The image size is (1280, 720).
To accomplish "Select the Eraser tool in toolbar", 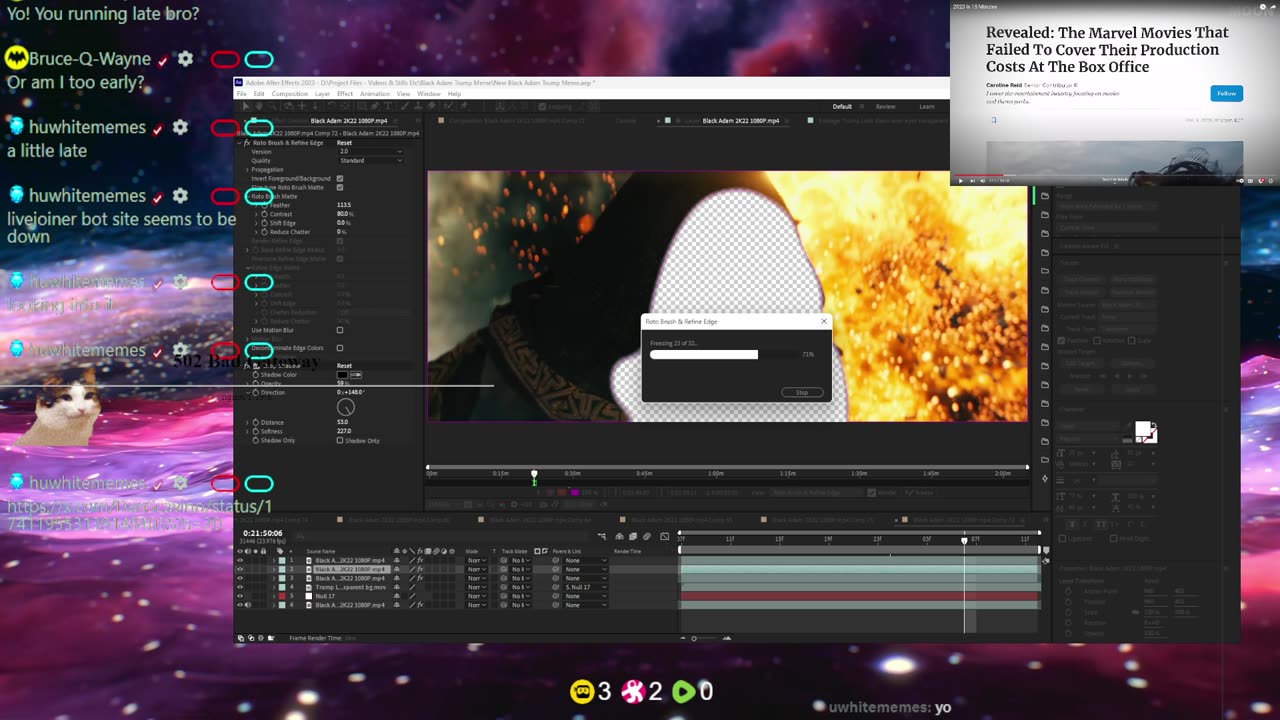I will tap(431, 106).
